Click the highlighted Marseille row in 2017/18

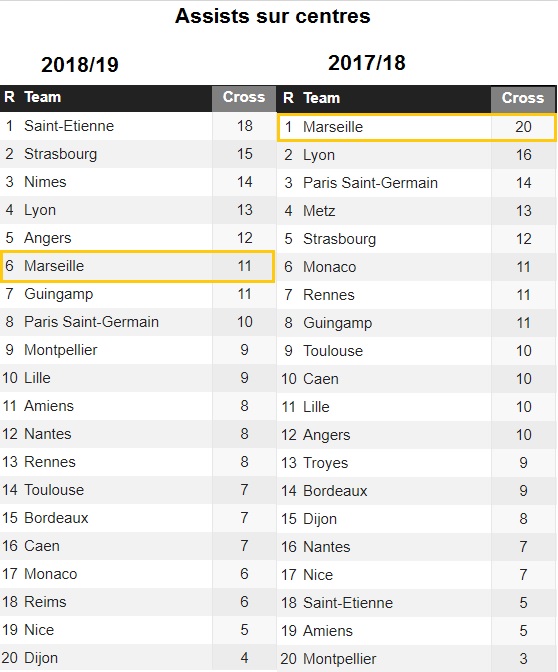click(417, 127)
